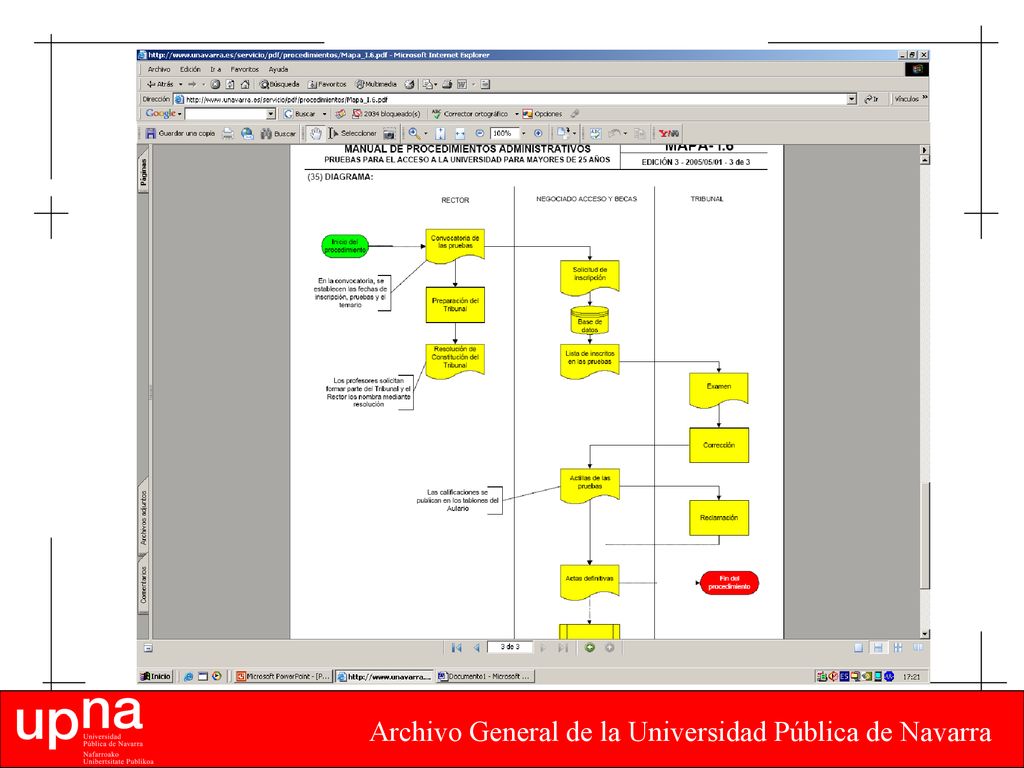This screenshot has width=1024, height=768.
Task: Switch to Microsoft PowerPoint taskbar window
Action: tap(283, 677)
